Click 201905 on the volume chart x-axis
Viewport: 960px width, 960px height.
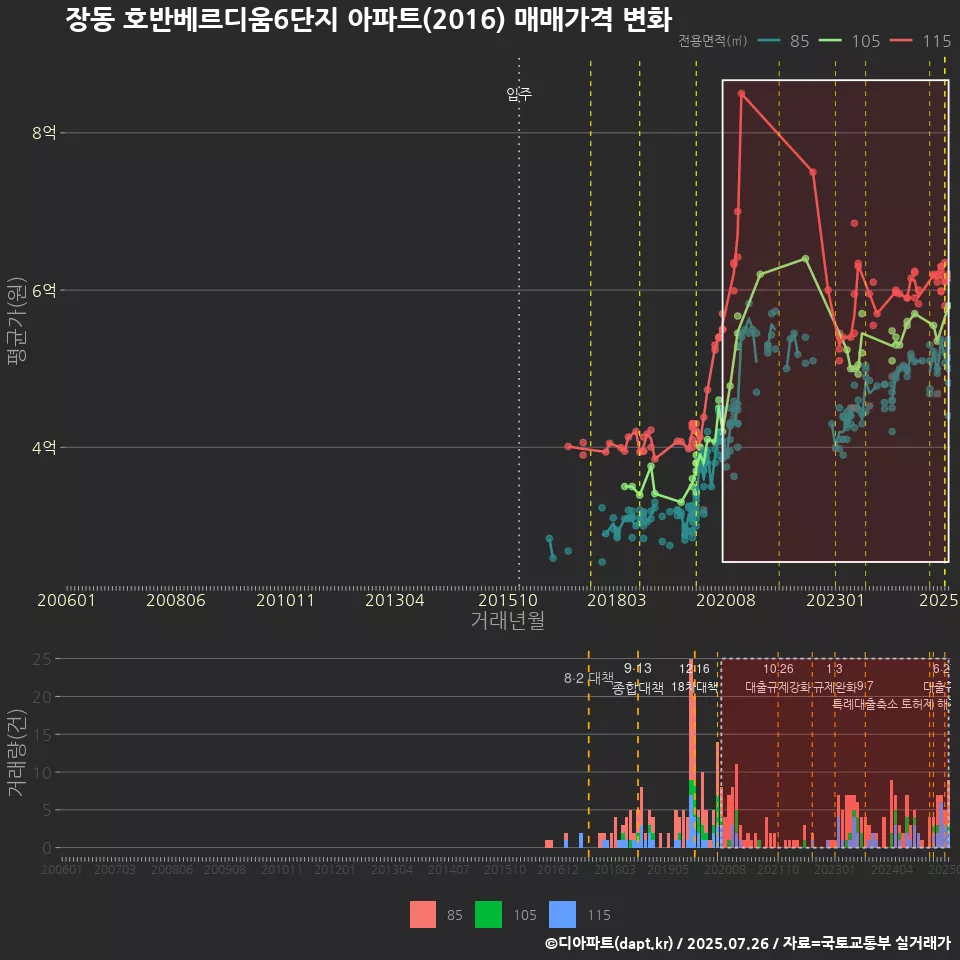pos(668,869)
